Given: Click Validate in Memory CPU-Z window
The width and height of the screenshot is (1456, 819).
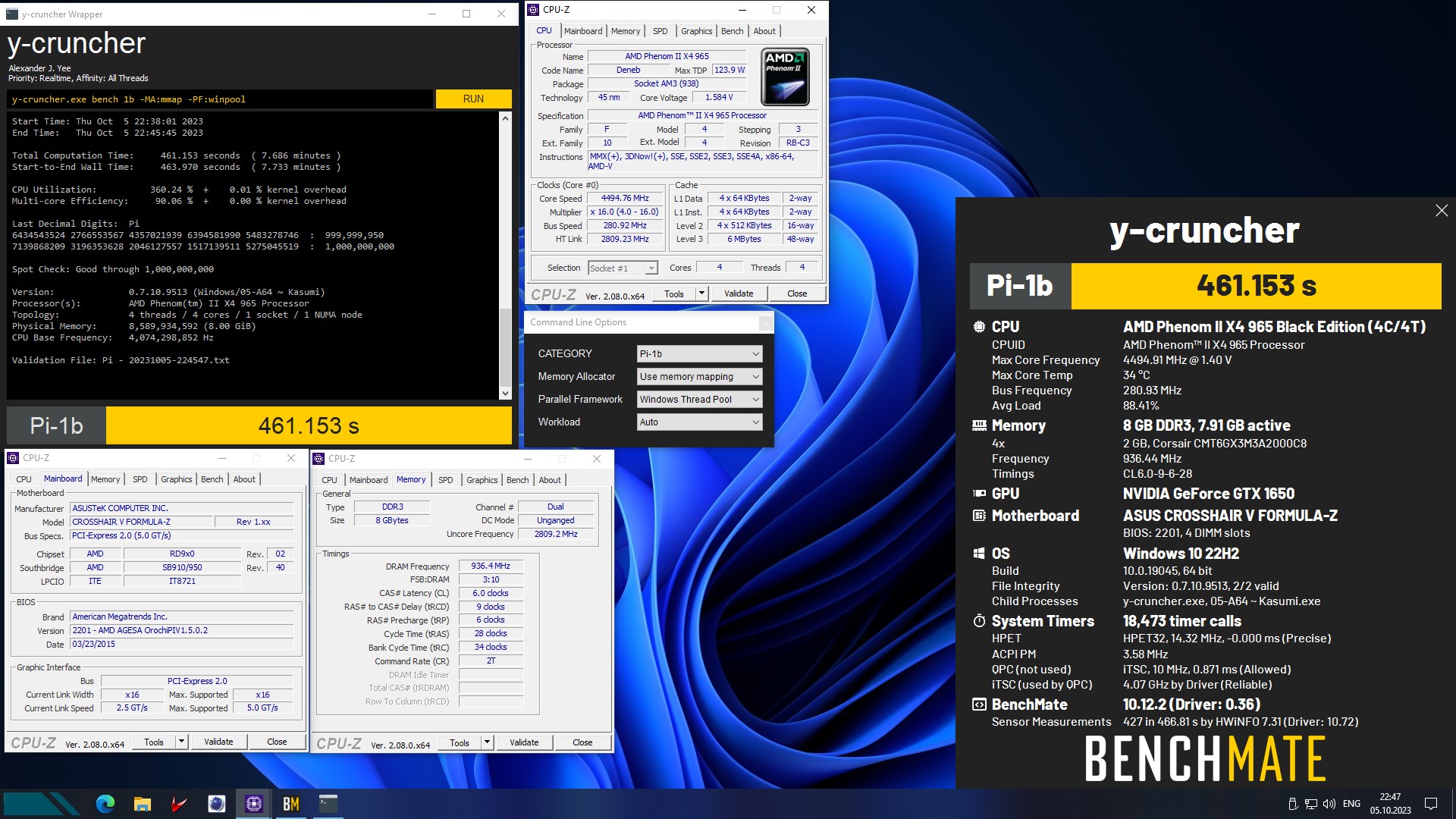Looking at the screenshot, I should click(524, 742).
